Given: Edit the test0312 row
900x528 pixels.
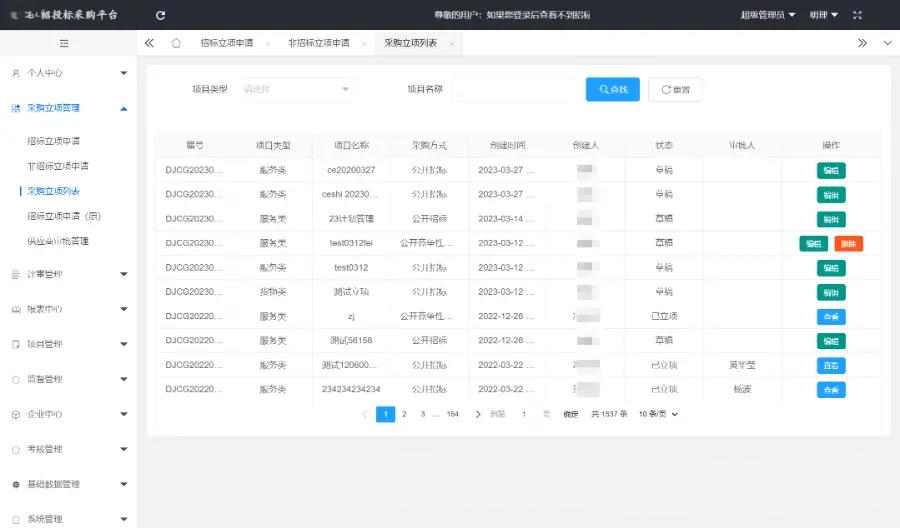Looking at the screenshot, I should click(831, 268).
